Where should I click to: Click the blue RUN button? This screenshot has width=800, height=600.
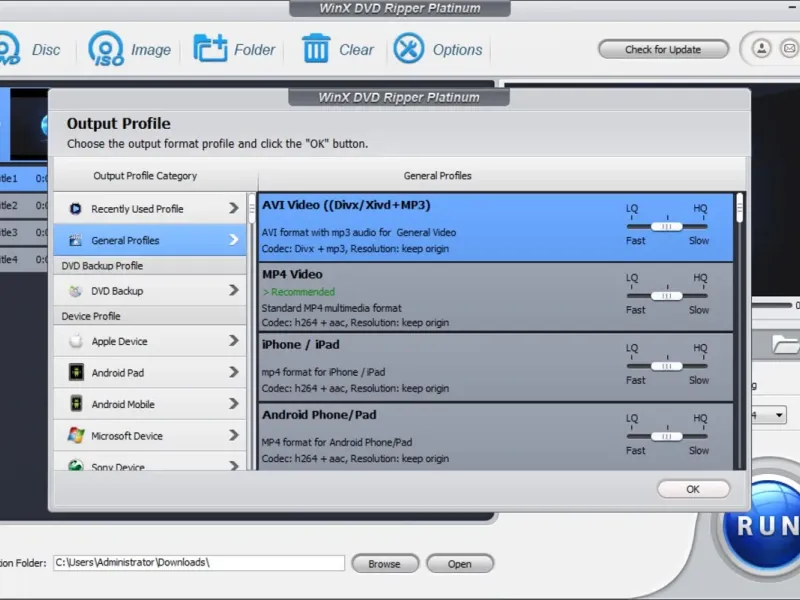coord(763,524)
